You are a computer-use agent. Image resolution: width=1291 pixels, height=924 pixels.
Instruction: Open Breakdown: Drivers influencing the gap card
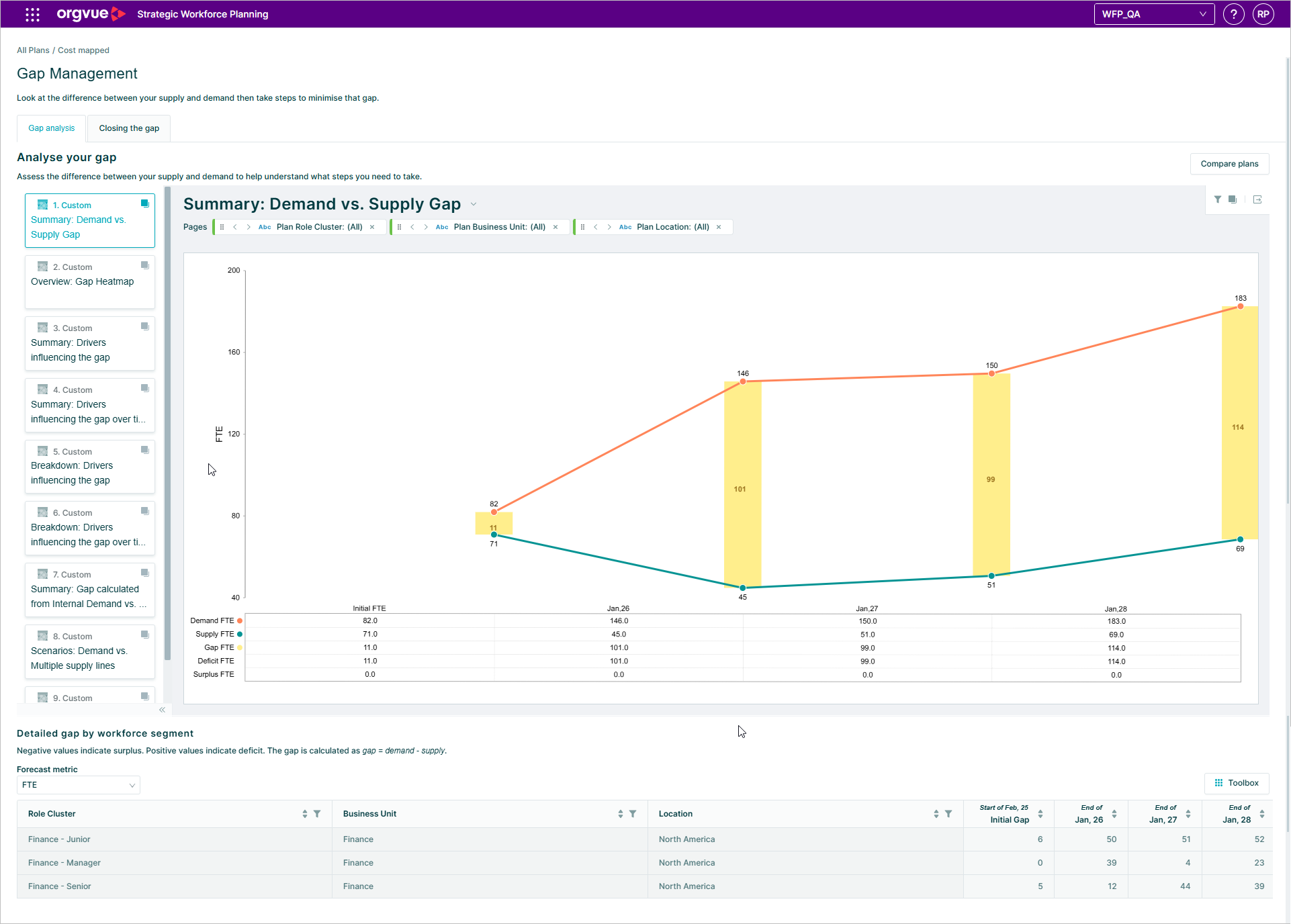90,467
